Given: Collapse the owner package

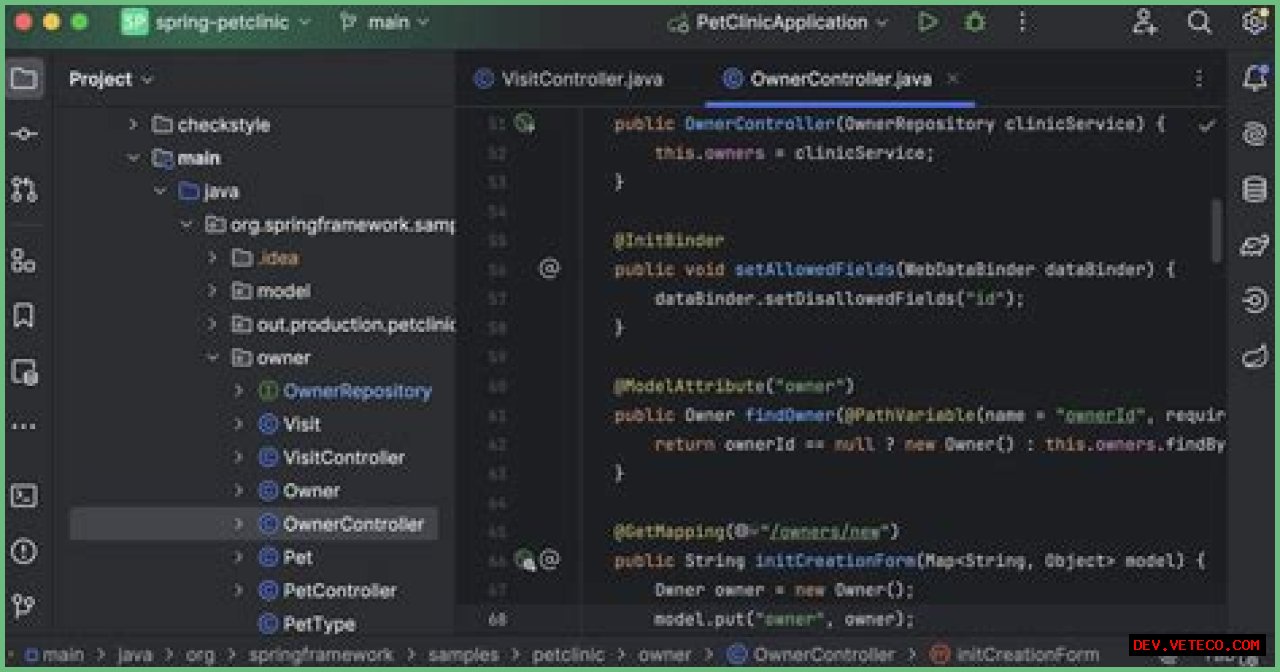Looking at the screenshot, I should click(212, 358).
